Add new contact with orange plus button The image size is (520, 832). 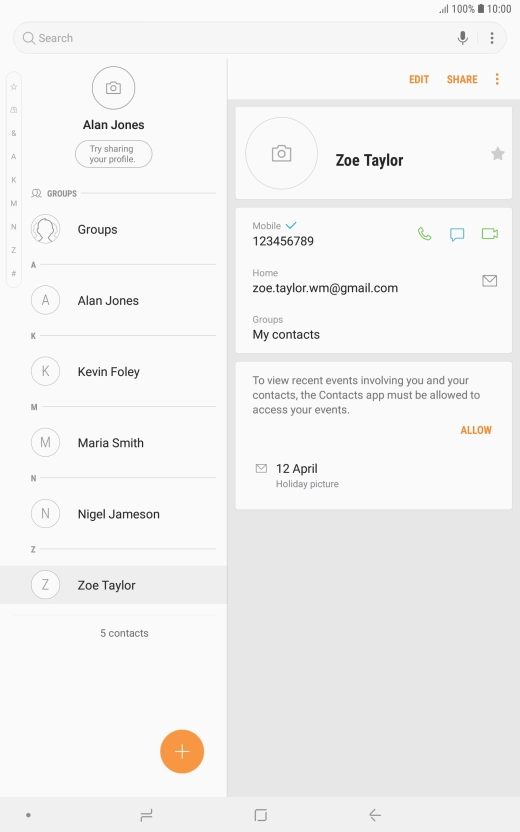pos(182,751)
